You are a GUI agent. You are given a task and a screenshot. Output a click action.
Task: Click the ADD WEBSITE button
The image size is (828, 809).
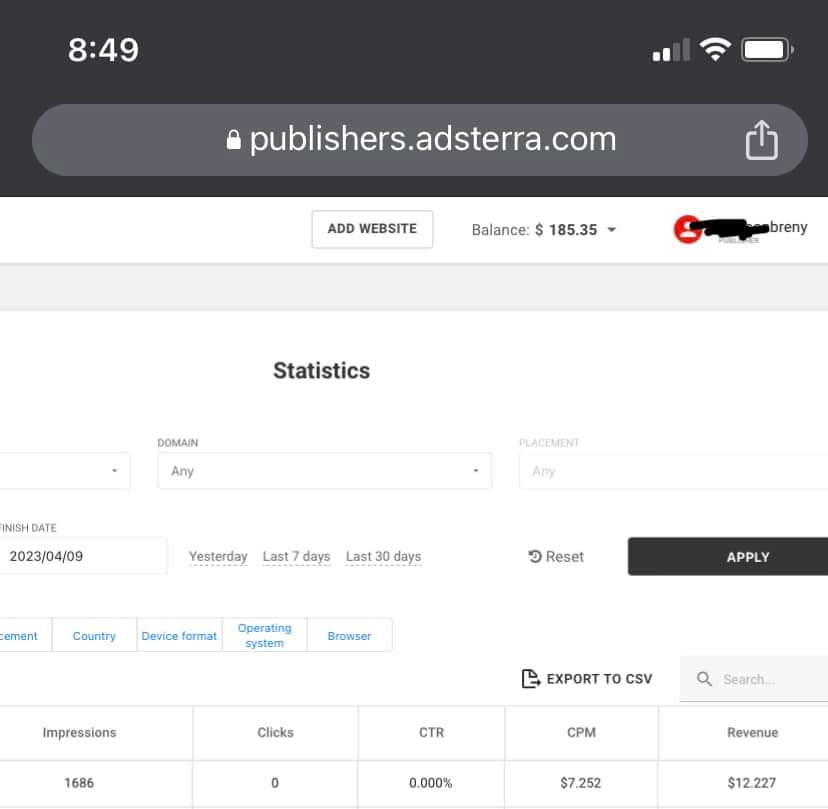(x=372, y=229)
